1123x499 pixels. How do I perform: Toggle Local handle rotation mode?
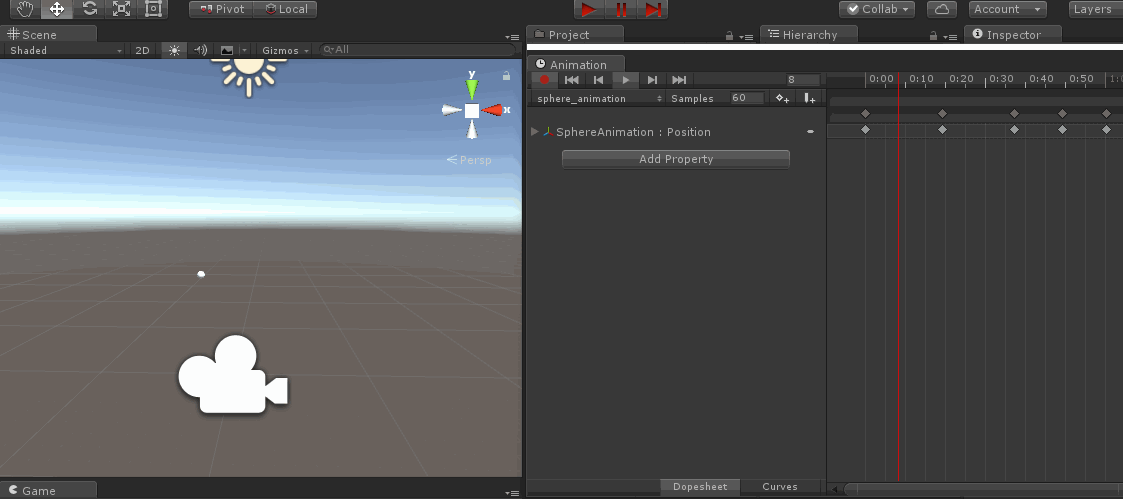pos(286,9)
